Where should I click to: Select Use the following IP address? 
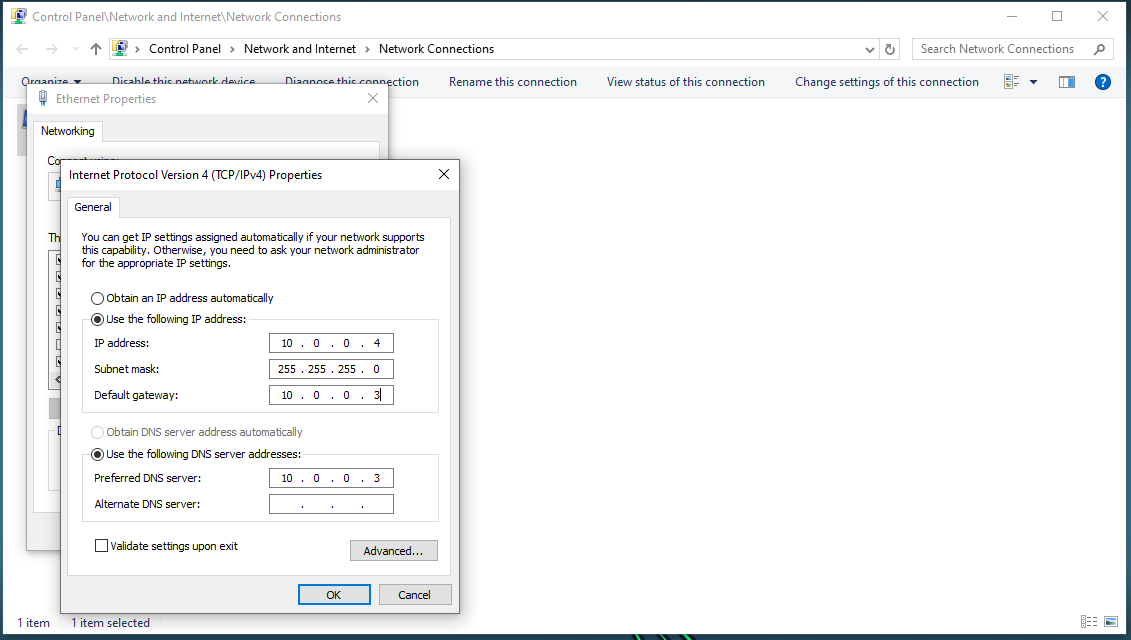coord(97,319)
